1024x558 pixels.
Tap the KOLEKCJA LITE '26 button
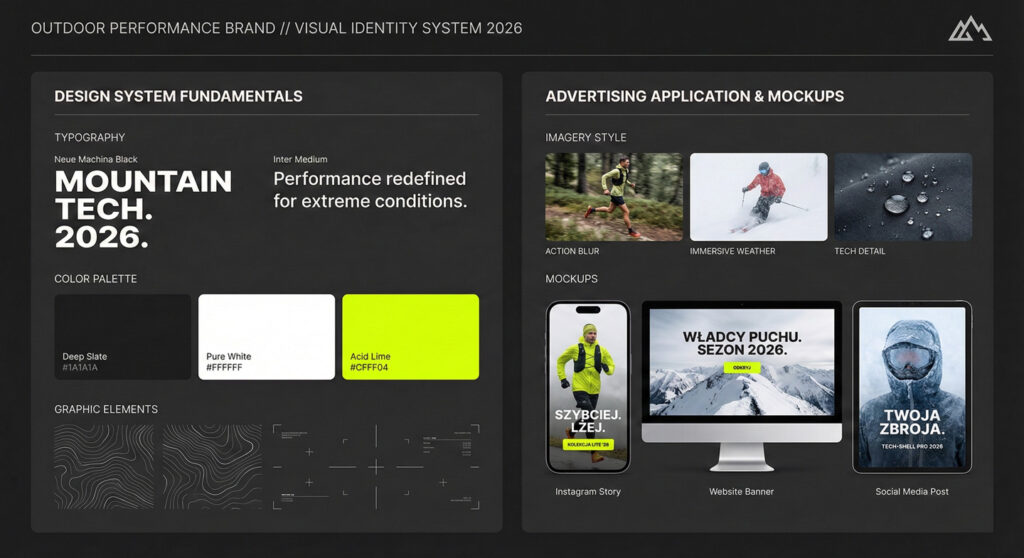(587, 444)
